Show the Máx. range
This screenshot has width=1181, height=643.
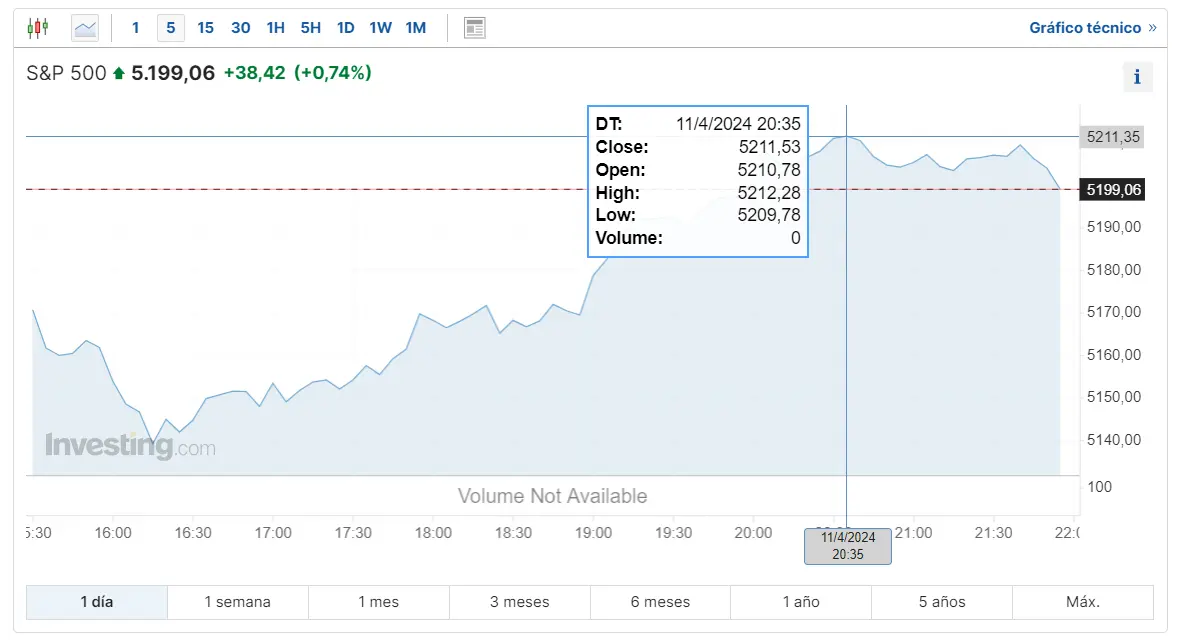(1083, 602)
